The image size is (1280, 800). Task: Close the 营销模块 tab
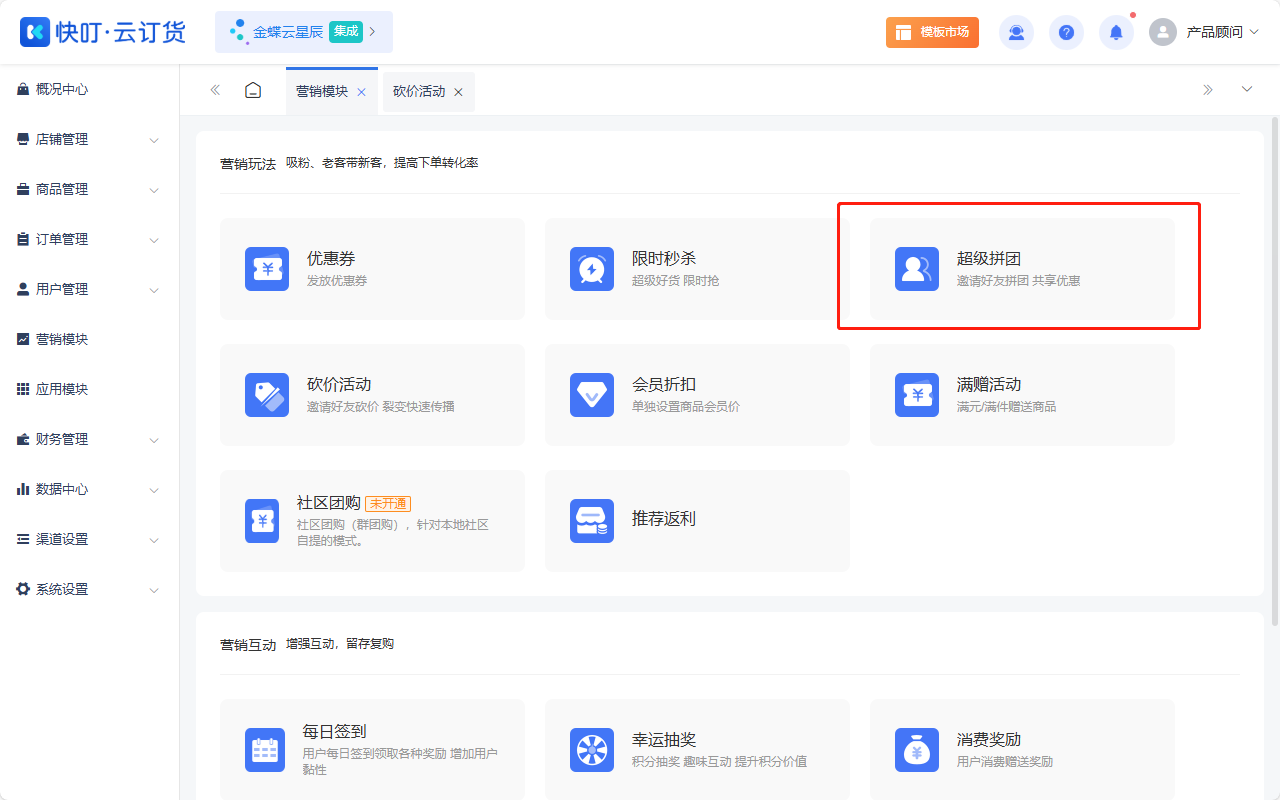coord(361,92)
